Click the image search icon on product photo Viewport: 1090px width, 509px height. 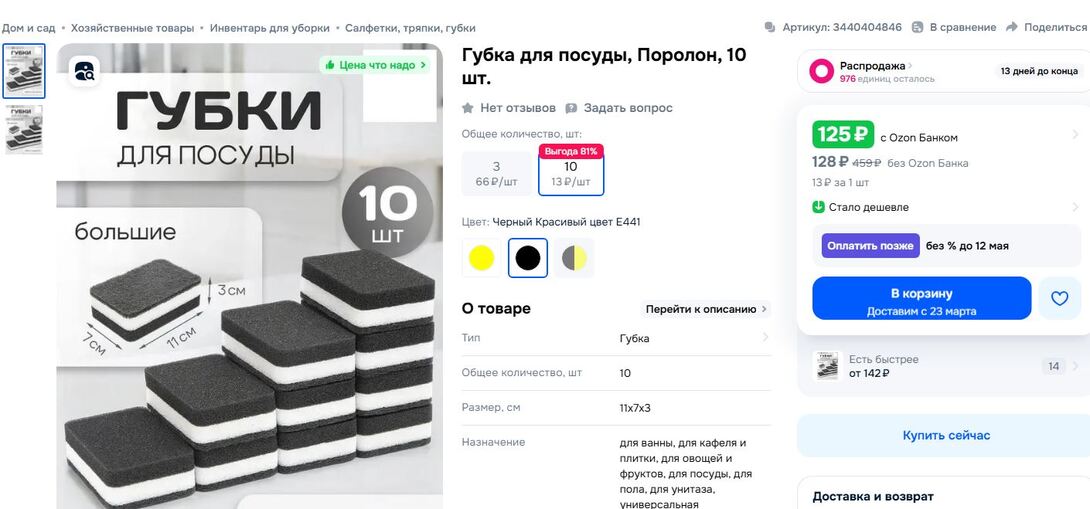[x=84, y=71]
